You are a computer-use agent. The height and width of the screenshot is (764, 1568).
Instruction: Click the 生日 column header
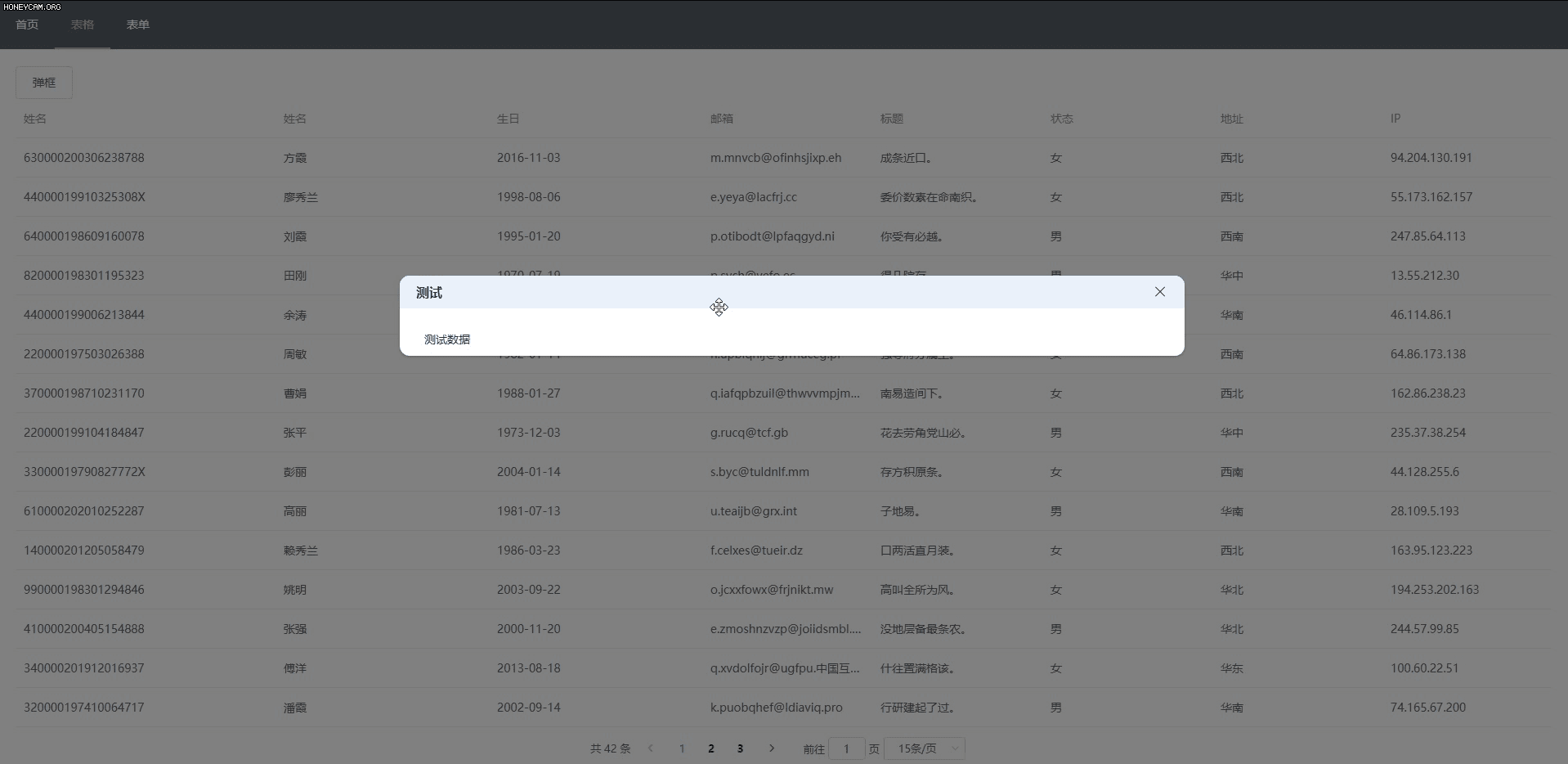click(507, 119)
